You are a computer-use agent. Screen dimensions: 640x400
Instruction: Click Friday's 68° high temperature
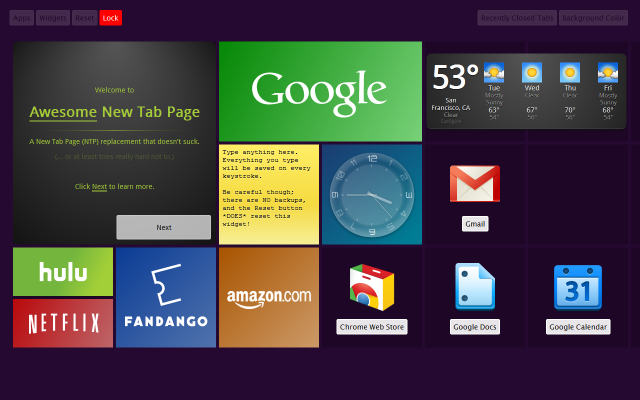pyautogui.click(x=608, y=110)
